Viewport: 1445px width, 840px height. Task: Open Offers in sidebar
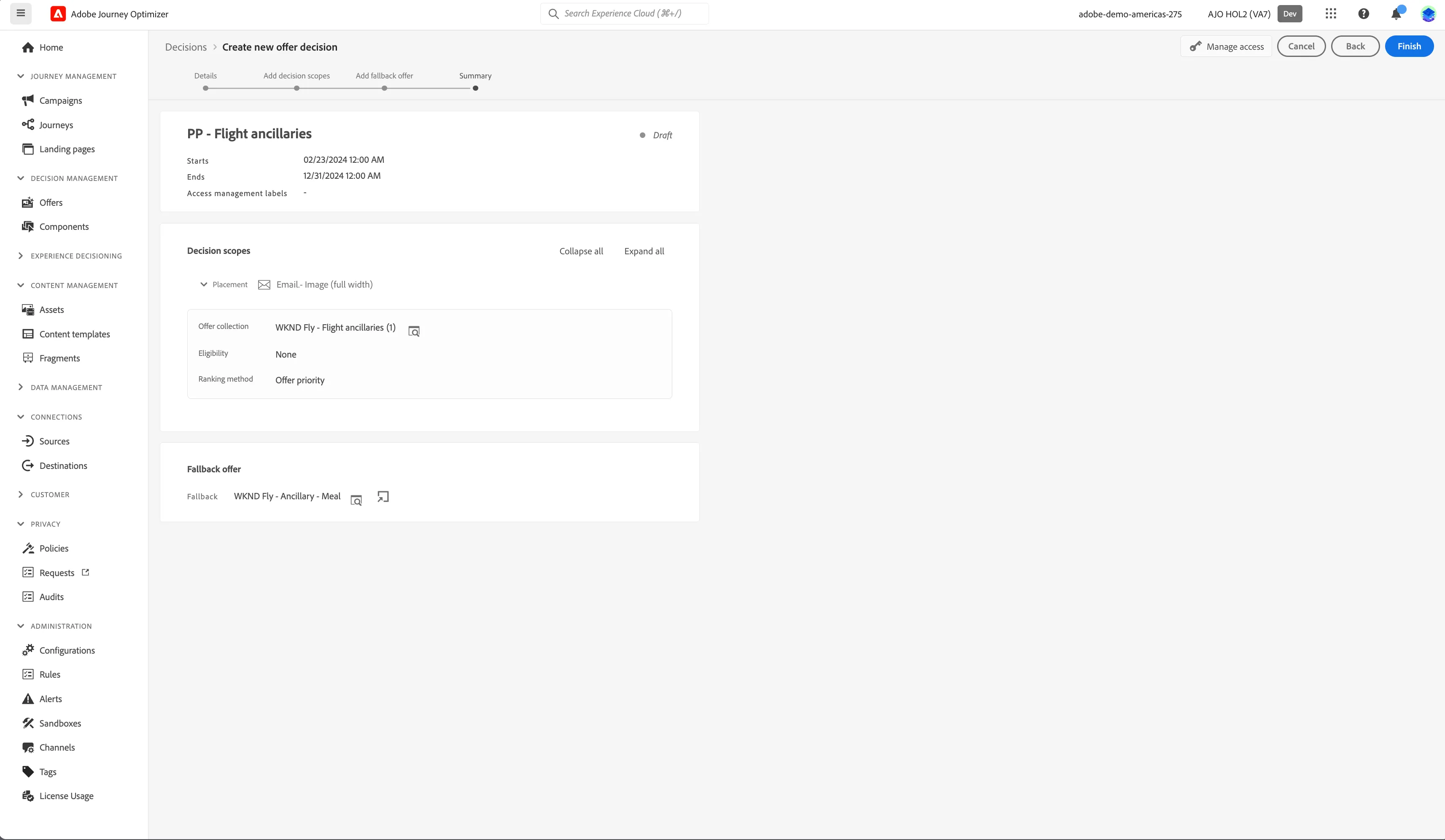point(51,202)
